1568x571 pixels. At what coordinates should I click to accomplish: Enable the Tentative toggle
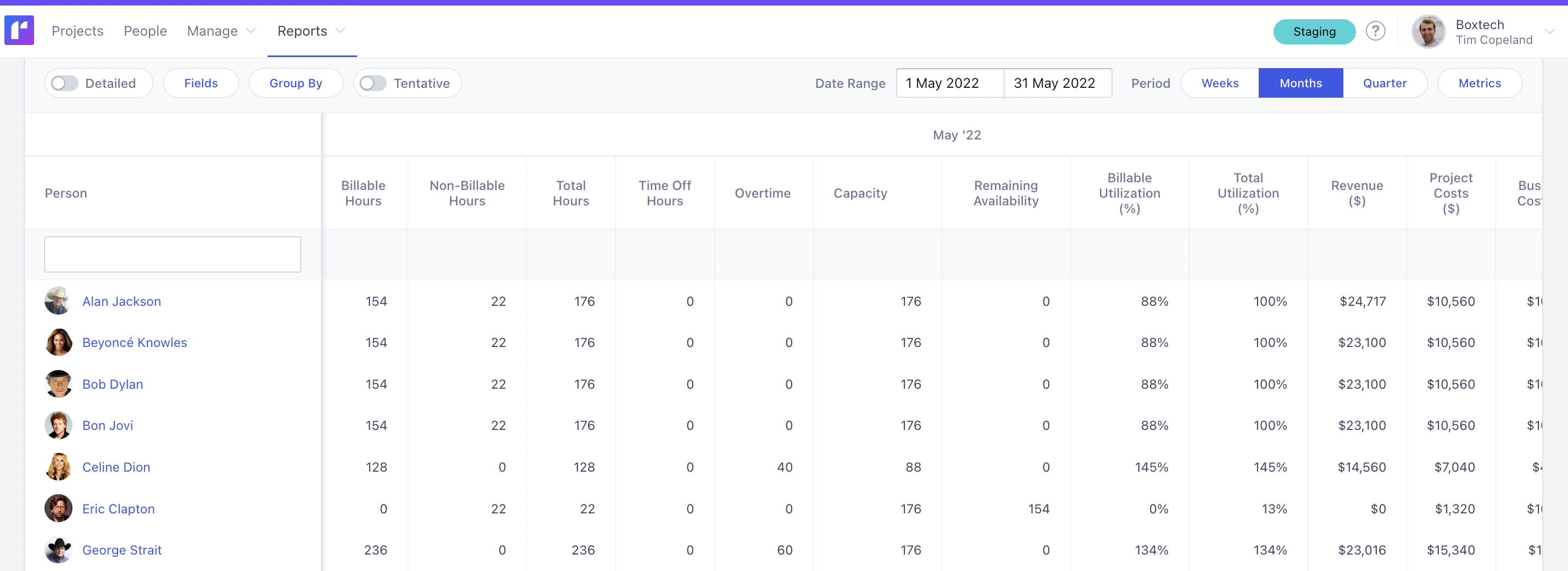(x=372, y=83)
